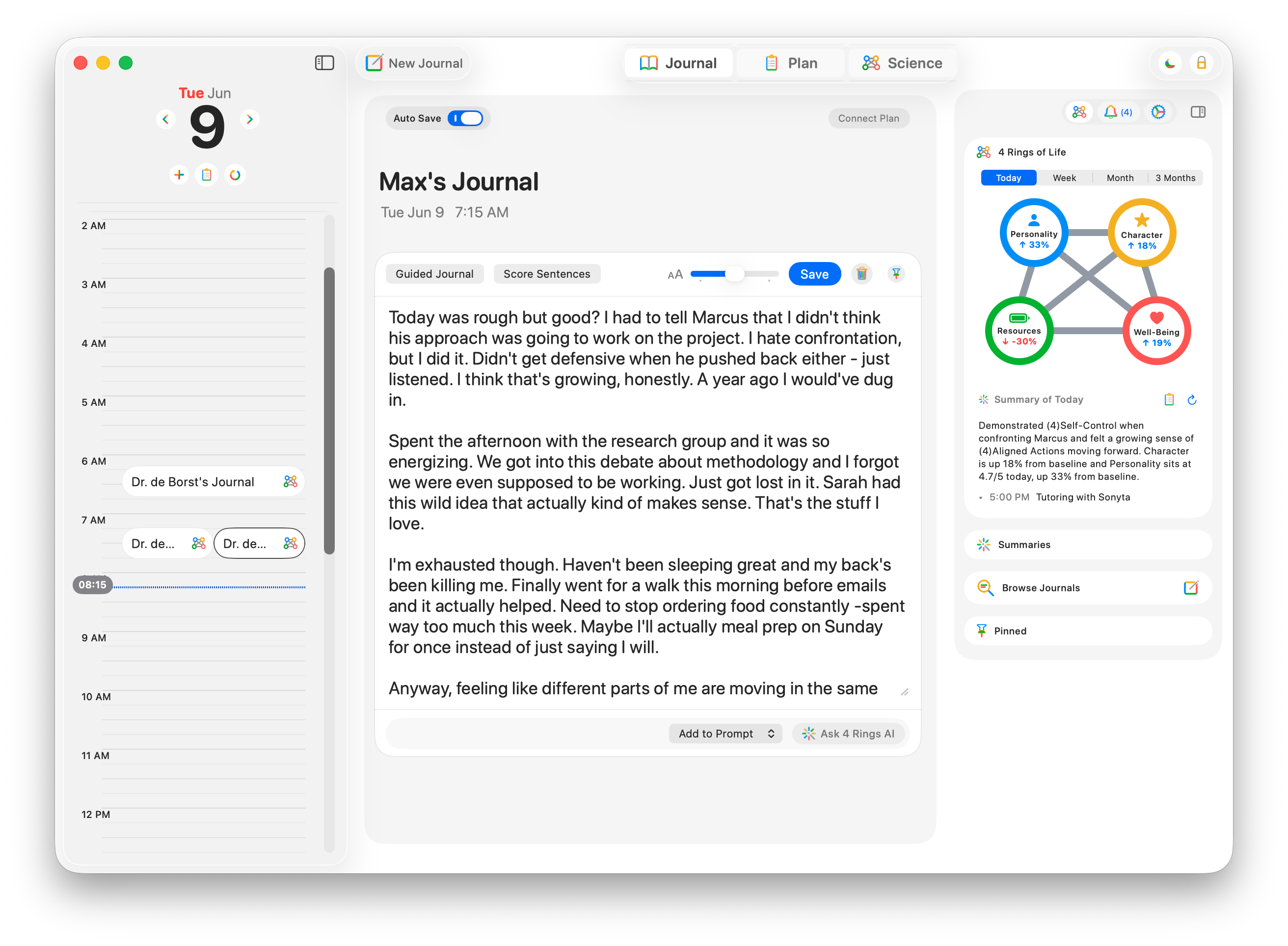The height and width of the screenshot is (946, 1288).
Task: Open the dark mode moon icon
Action: [x=1169, y=63]
